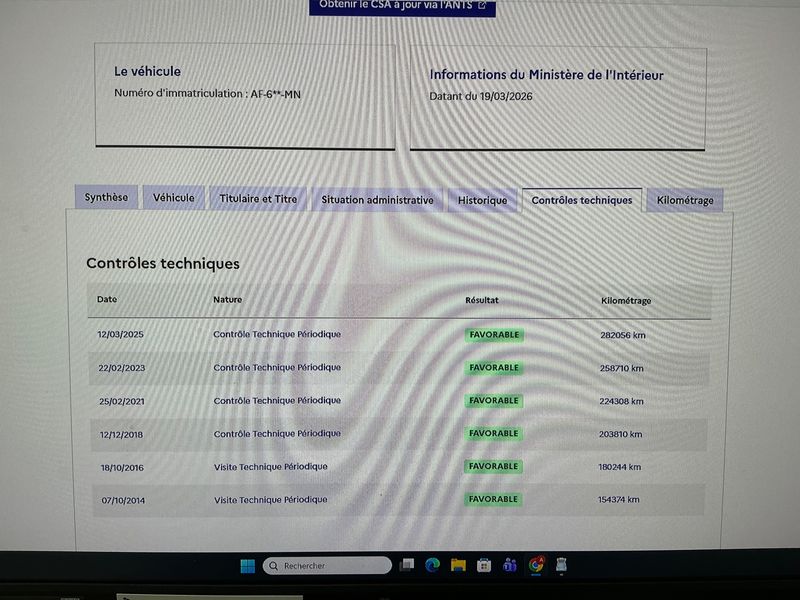Click Visite Technique Périodique in 07/10/2014 row

coord(271,500)
